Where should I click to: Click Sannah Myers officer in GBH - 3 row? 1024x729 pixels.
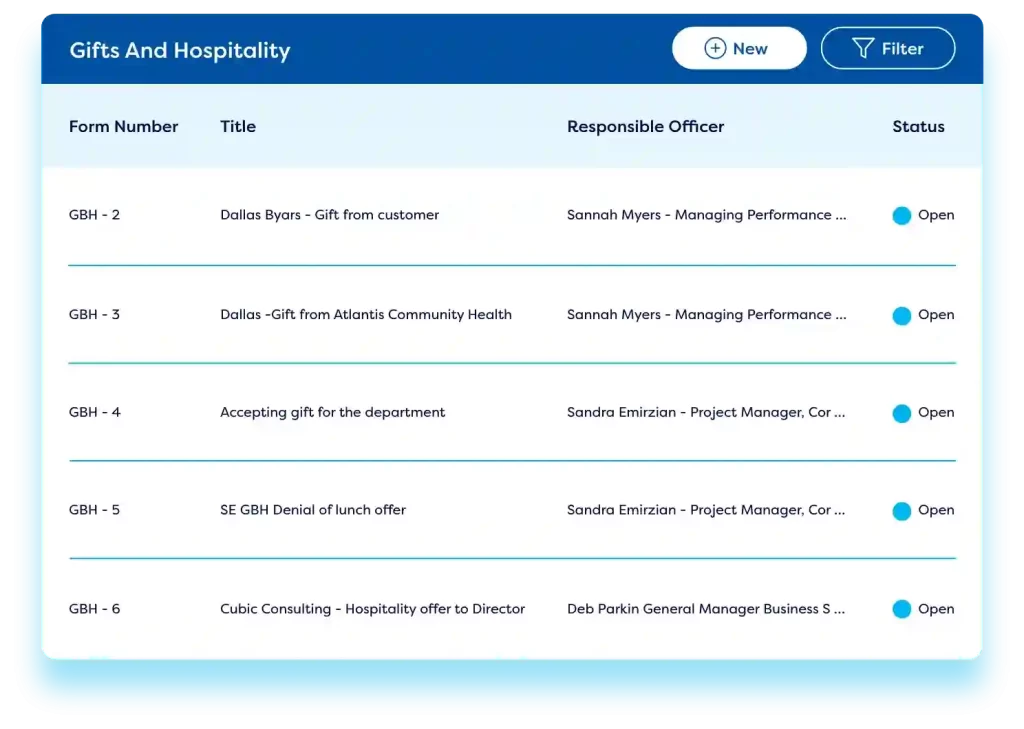pos(707,315)
